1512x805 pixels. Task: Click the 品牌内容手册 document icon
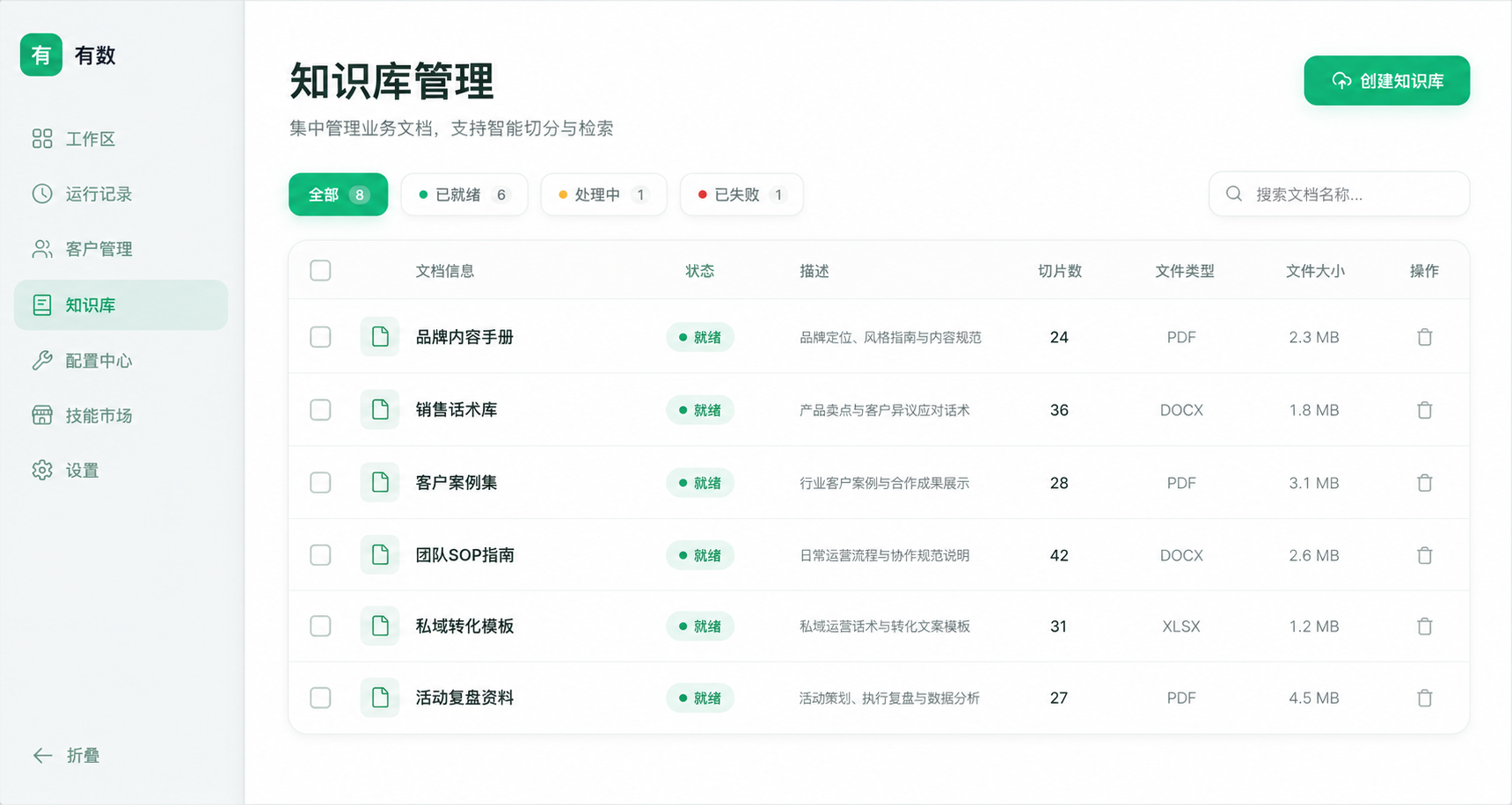[380, 337]
